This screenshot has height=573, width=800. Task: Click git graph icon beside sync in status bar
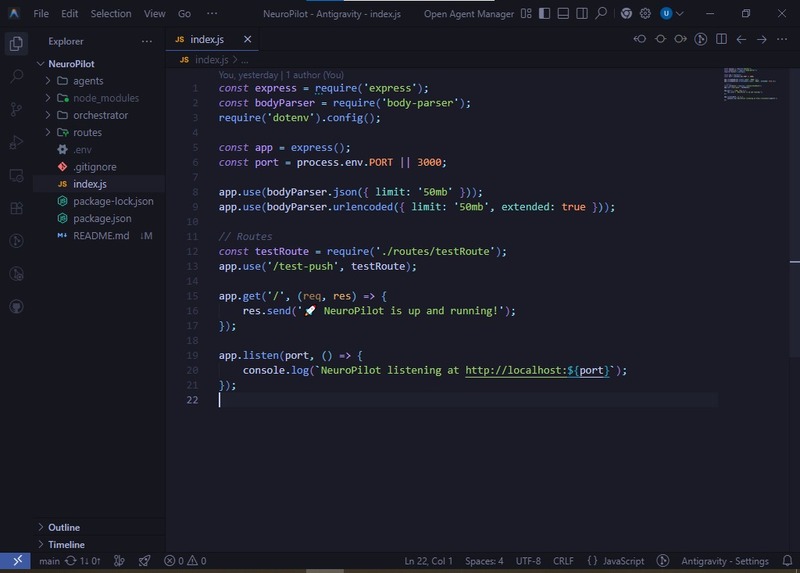119,561
